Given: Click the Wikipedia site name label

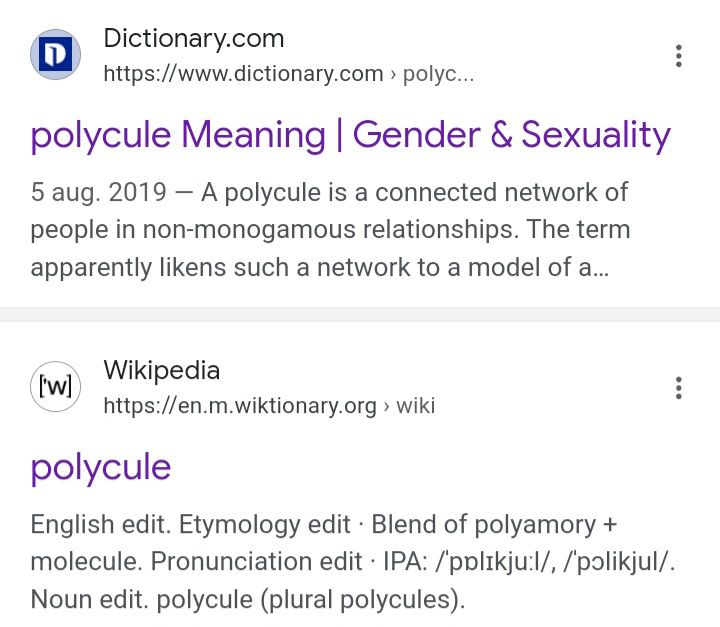Looking at the screenshot, I should click(162, 370).
